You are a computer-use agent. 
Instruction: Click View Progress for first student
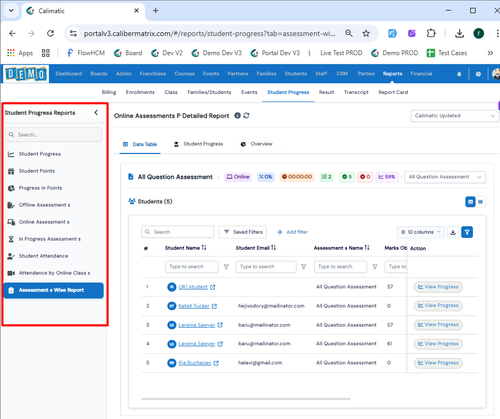(x=438, y=287)
